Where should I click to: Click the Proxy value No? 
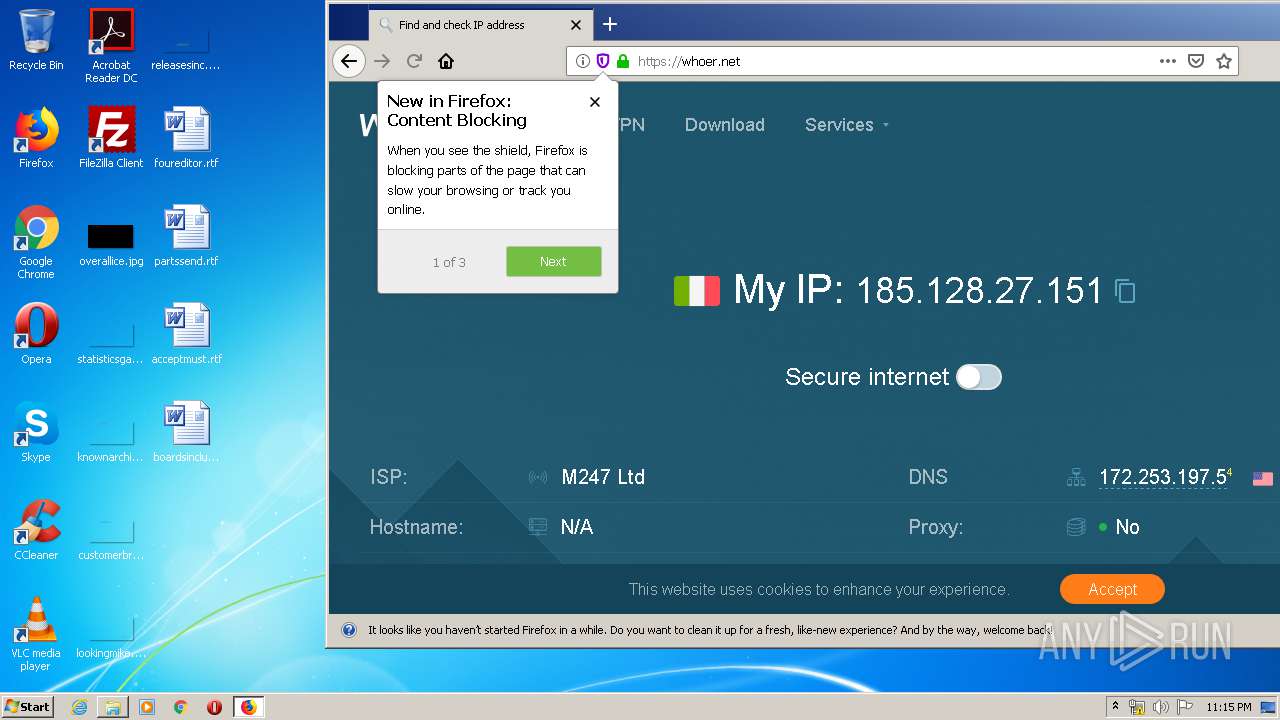[x=1127, y=527]
